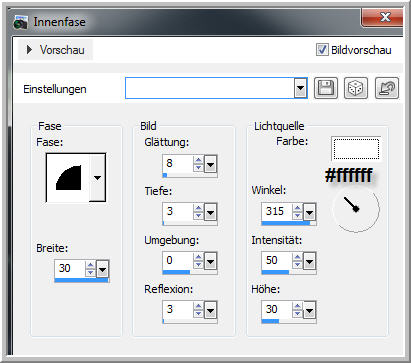Open the Umgebung slider dropdown arrow
The height and width of the screenshot is (363, 411).
point(210,261)
